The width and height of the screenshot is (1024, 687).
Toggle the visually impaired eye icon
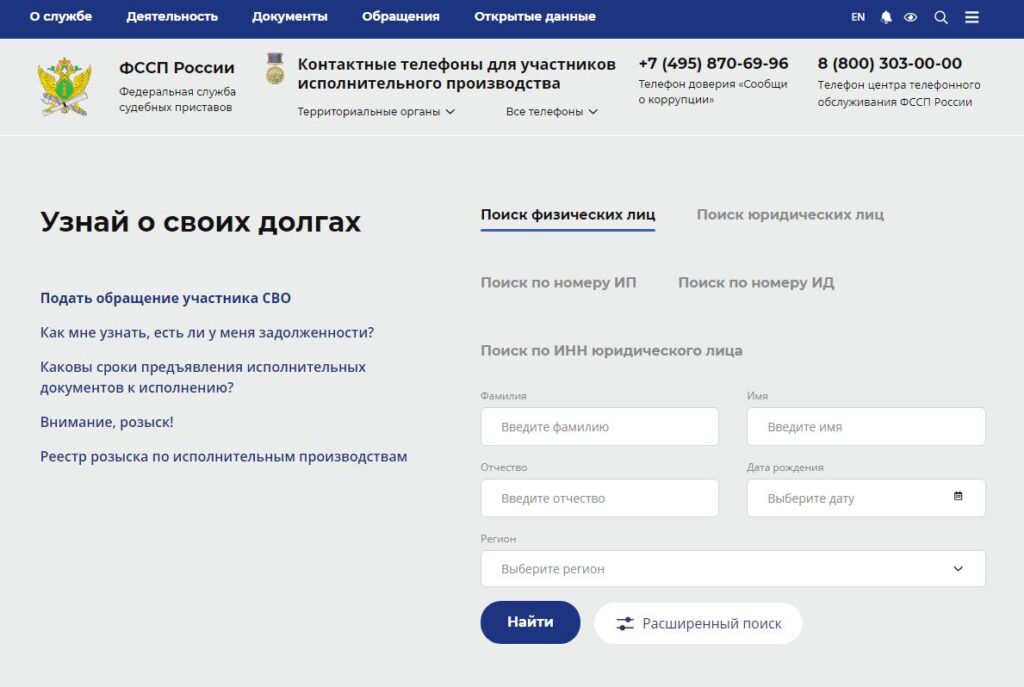click(910, 17)
